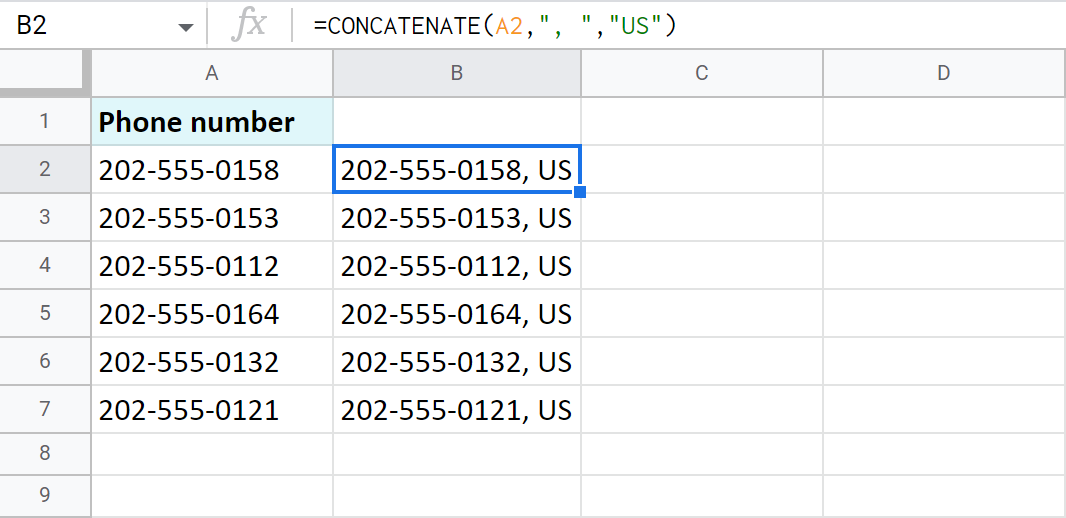Select column A header
This screenshot has width=1066, height=518.
click(x=212, y=73)
